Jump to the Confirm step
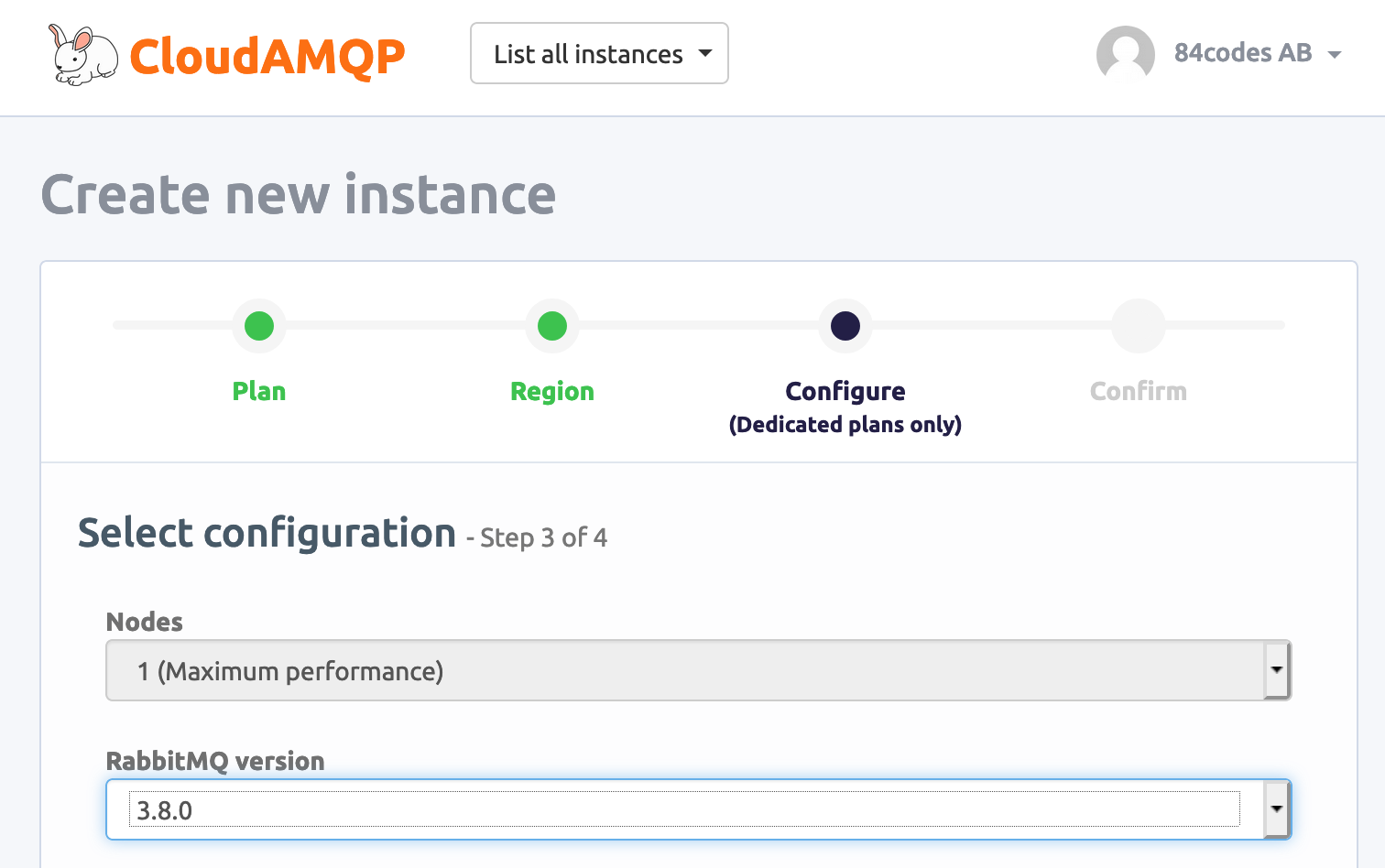Image resolution: width=1385 pixels, height=868 pixels. tap(1139, 391)
